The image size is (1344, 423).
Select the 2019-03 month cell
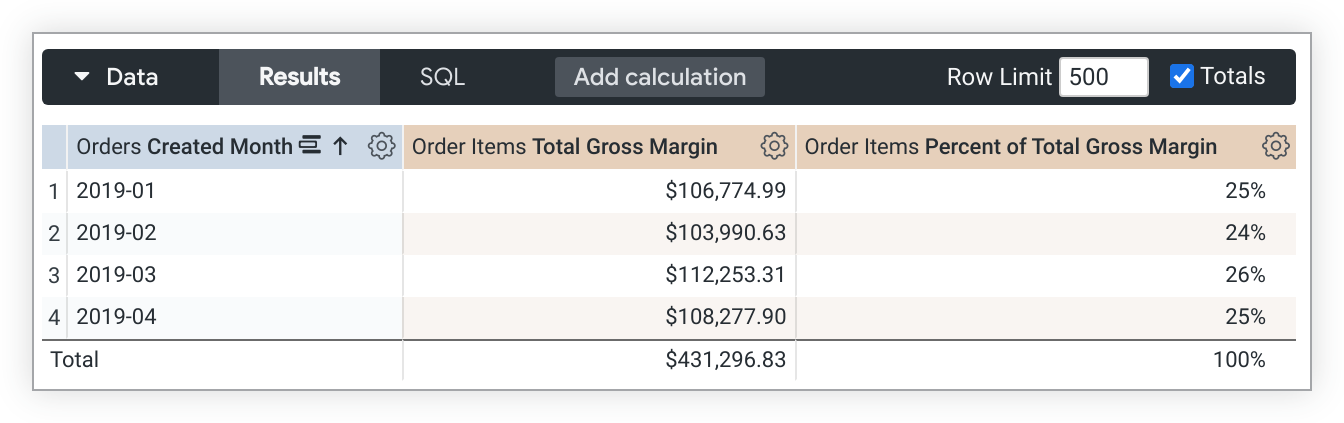[116, 275]
